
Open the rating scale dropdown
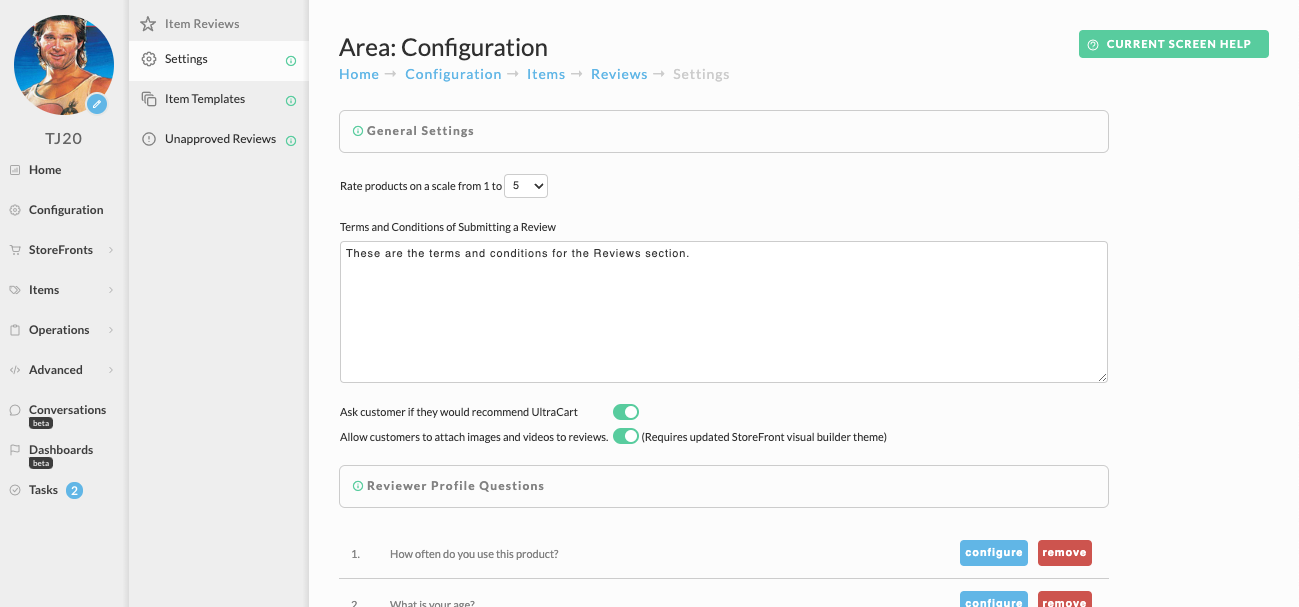[526, 186]
